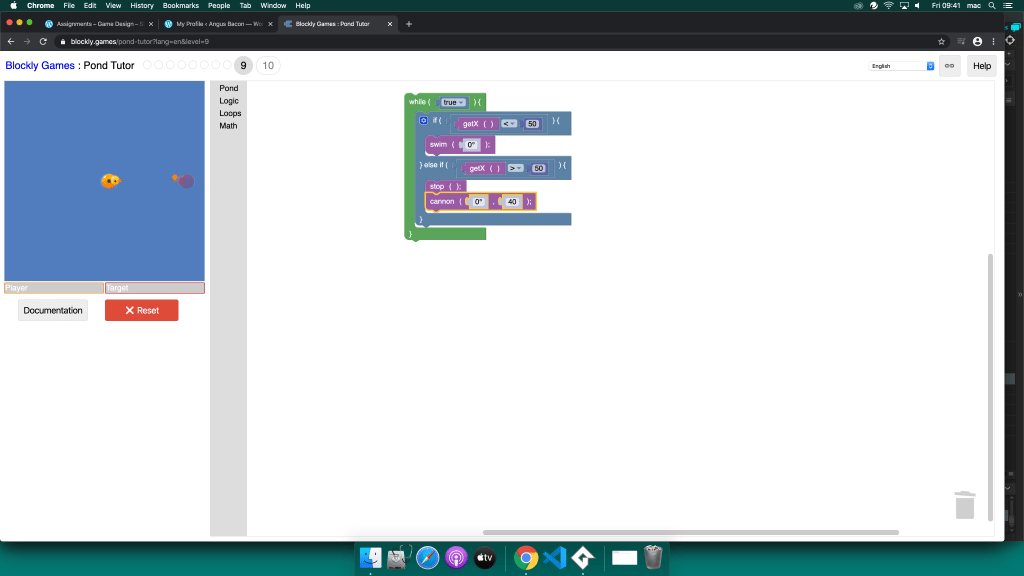This screenshot has width=1024, height=576.
Task: Click the red Reset button
Action: click(x=141, y=310)
